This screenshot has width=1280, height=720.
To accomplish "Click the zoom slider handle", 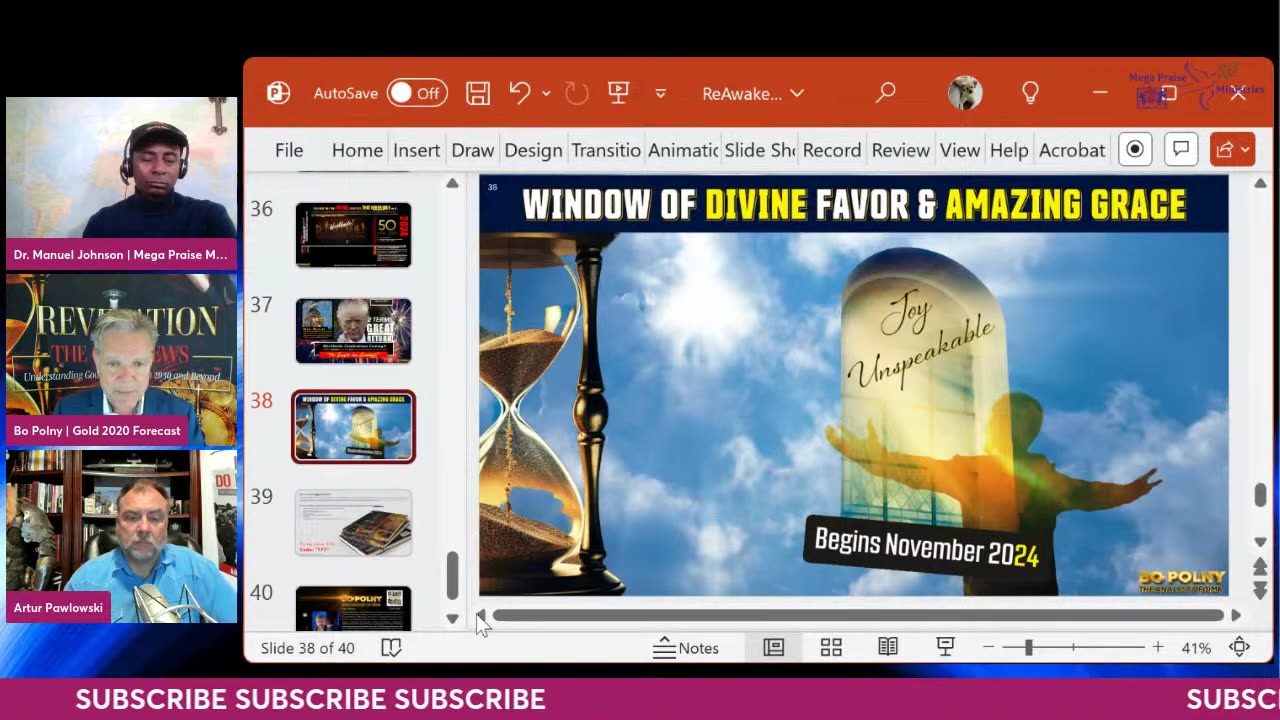I will click(x=1028, y=648).
